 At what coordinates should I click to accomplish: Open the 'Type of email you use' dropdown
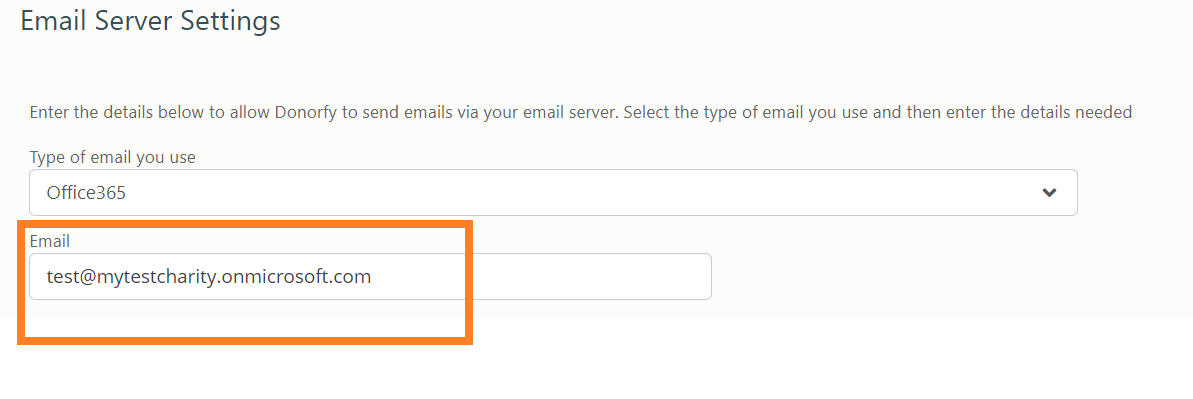click(x=553, y=193)
